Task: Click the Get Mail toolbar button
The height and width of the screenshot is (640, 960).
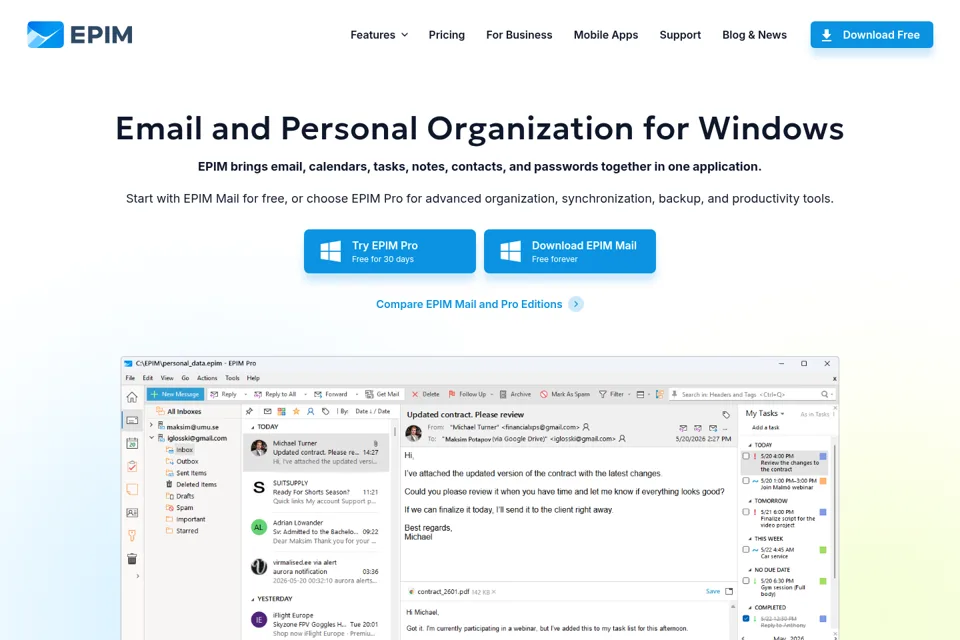Action: [382, 394]
